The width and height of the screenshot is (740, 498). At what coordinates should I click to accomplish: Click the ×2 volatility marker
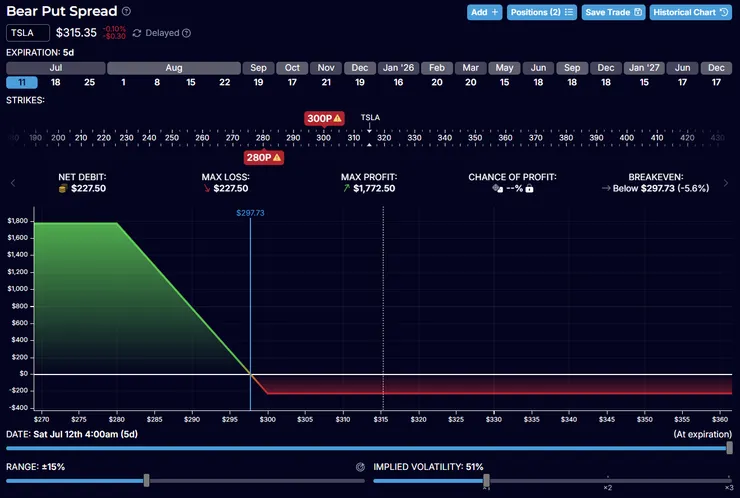tap(607, 488)
